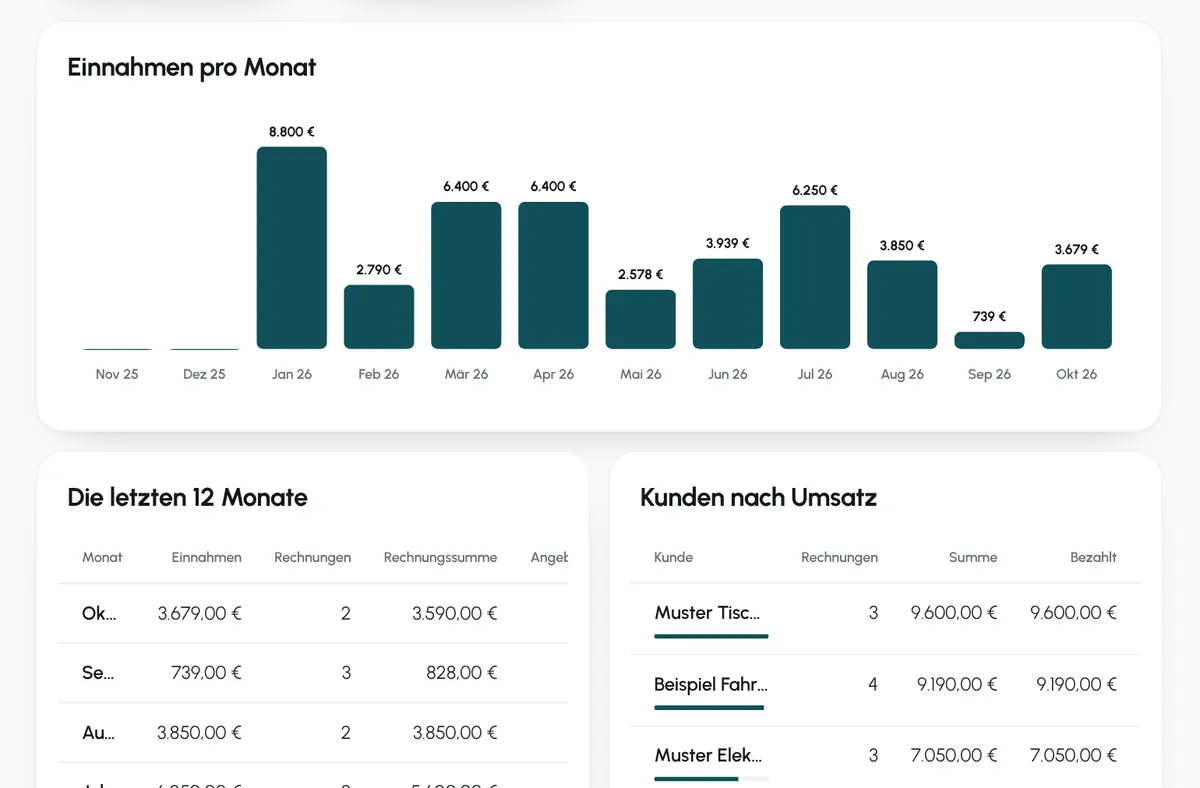Sort by the "Monat" column header
1200x788 pixels.
point(102,557)
